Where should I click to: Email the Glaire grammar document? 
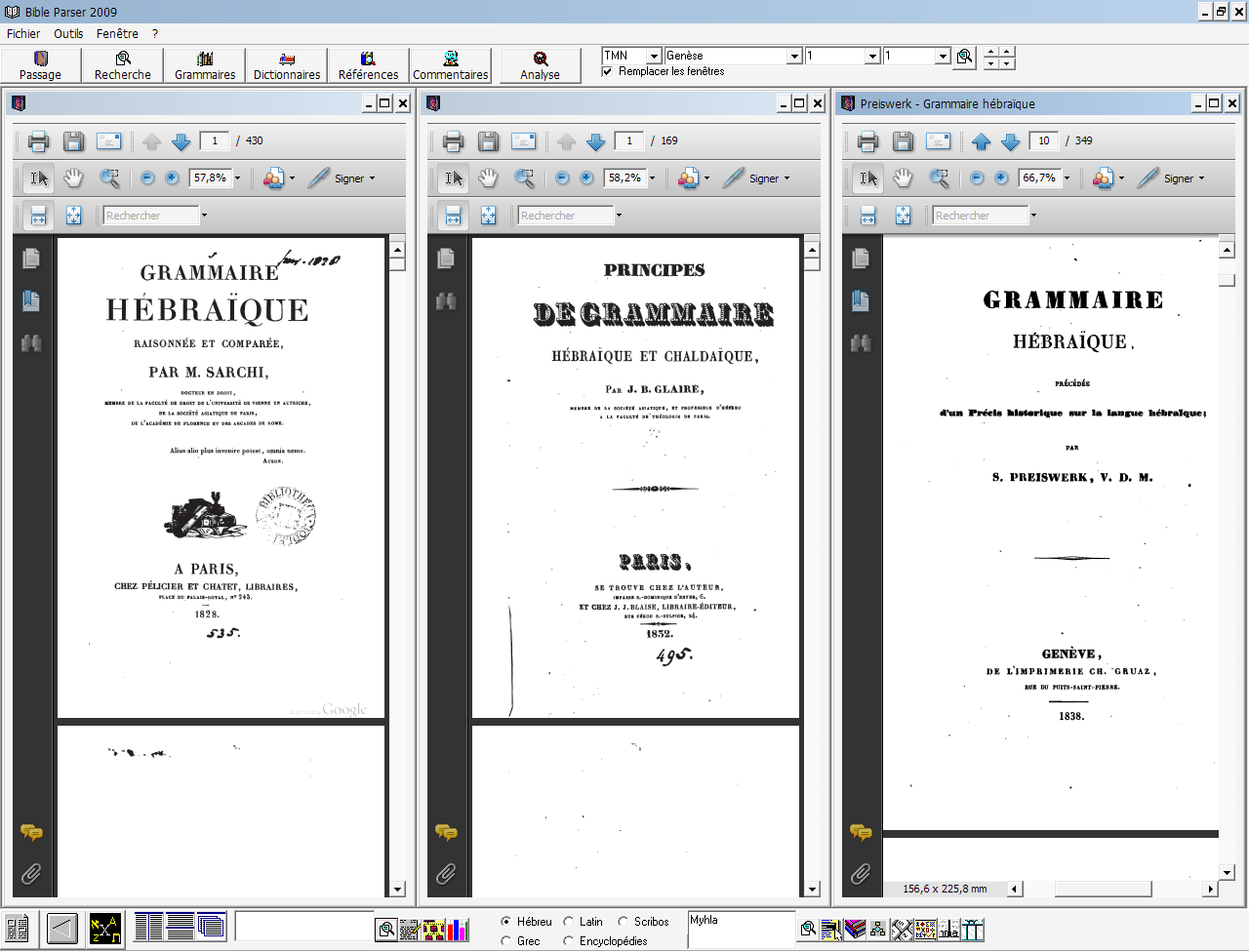tap(524, 141)
